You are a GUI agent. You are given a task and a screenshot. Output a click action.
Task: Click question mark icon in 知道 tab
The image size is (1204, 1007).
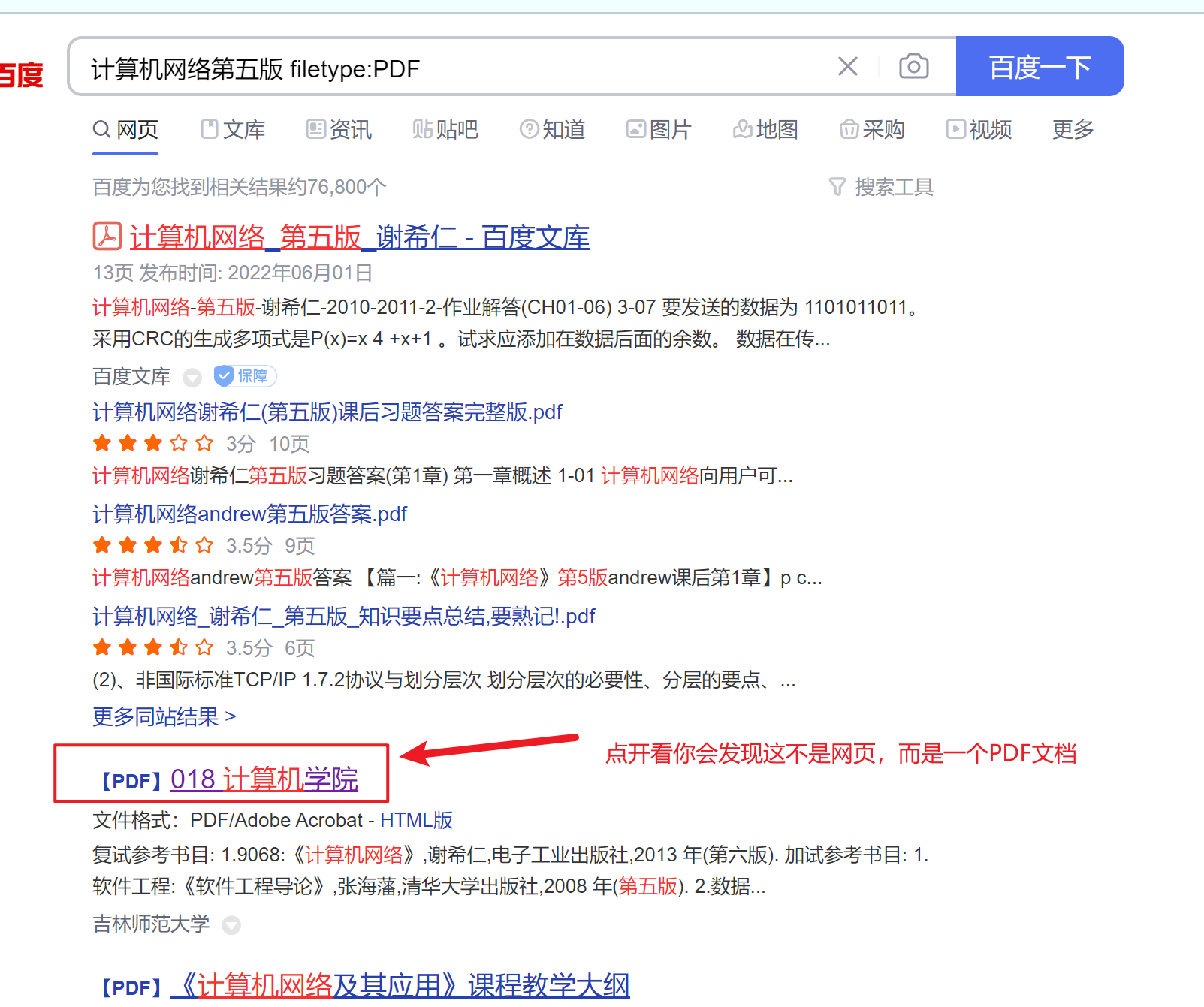tap(529, 129)
